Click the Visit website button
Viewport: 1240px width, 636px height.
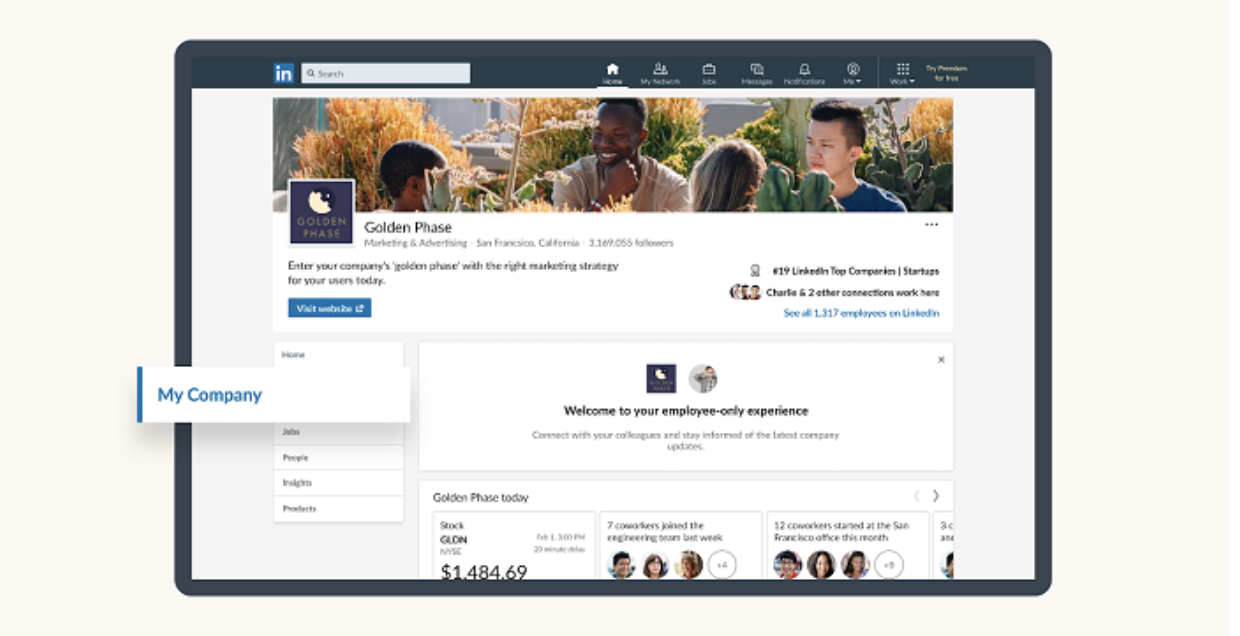pos(329,308)
